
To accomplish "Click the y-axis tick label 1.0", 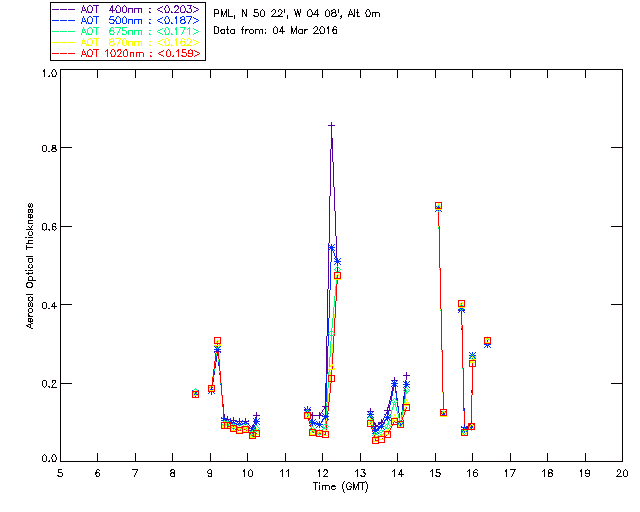I will coord(49,73).
